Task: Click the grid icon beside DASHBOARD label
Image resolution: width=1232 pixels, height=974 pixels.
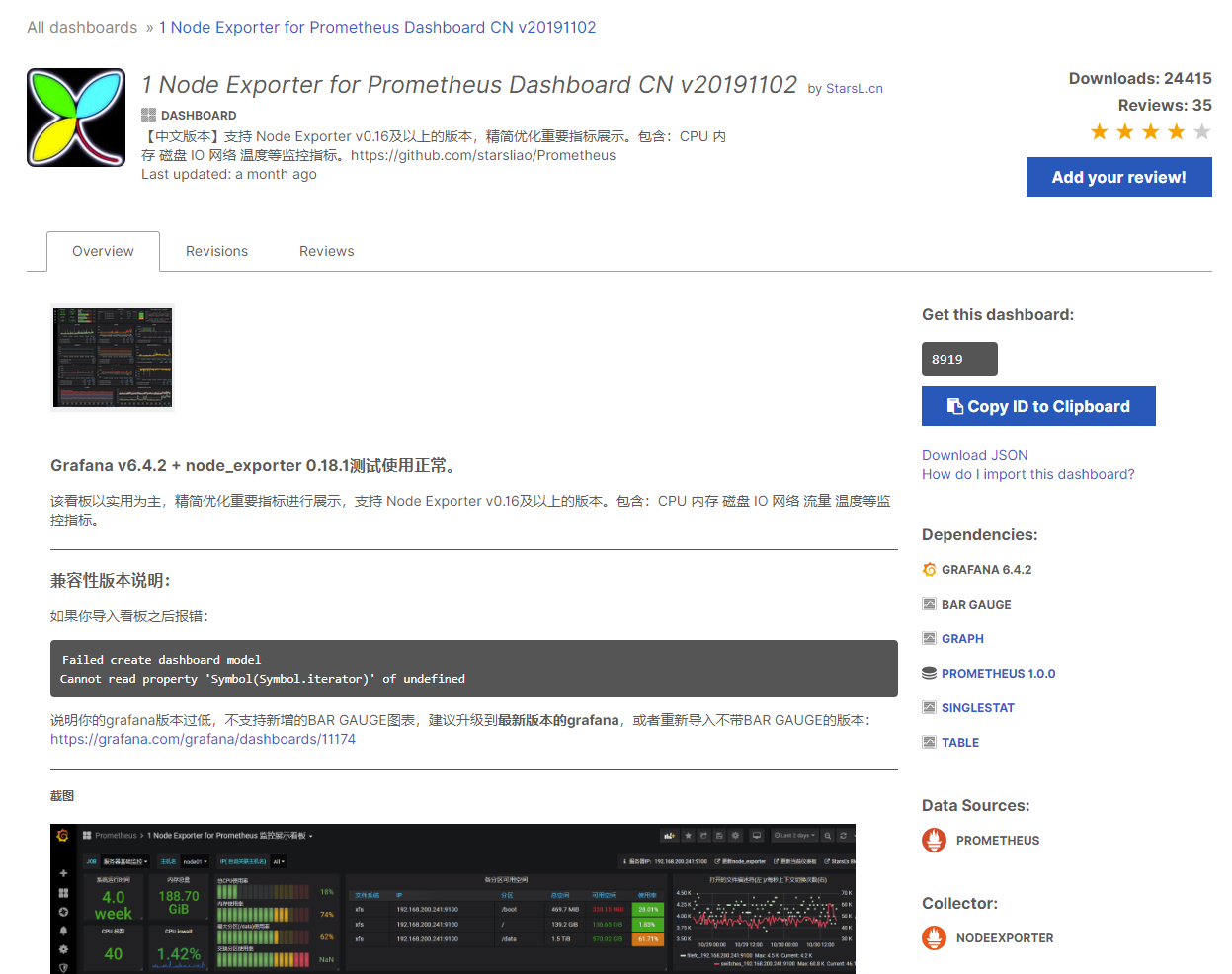Action: [x=148, y=115]
